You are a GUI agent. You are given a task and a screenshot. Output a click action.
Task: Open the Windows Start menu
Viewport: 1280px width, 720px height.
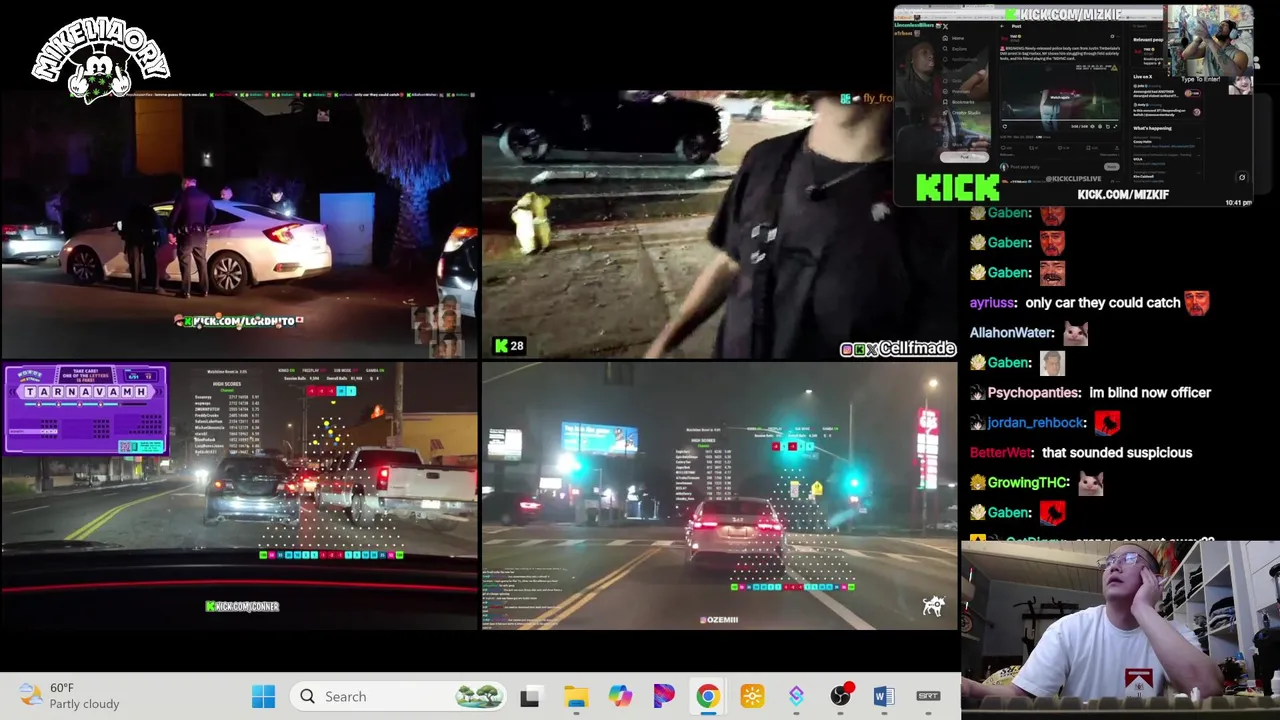263,697
